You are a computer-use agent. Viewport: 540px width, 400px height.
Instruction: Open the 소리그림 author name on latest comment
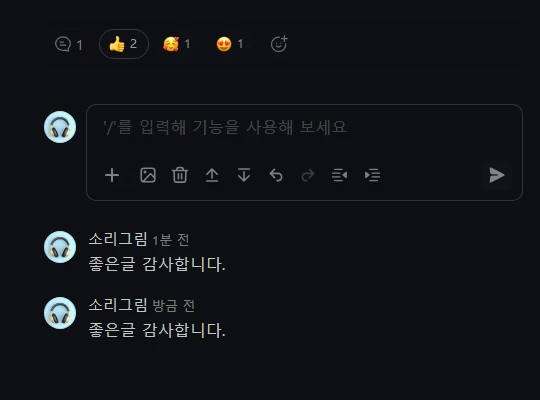[x=118, y=305]
